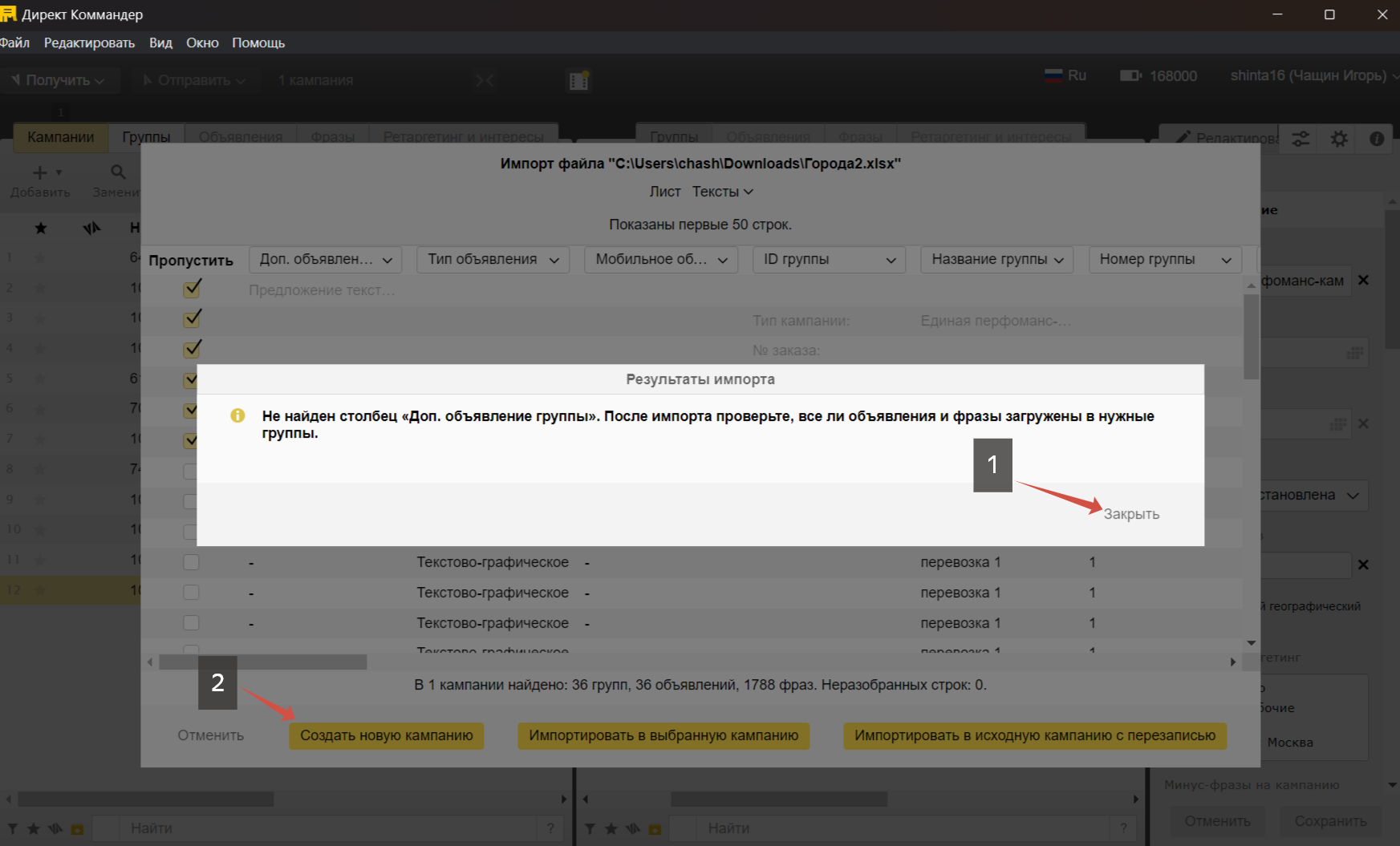Screen dimensions: 1400x846
Task: Close the import results dialog
Action: (x=1131, y=514)
